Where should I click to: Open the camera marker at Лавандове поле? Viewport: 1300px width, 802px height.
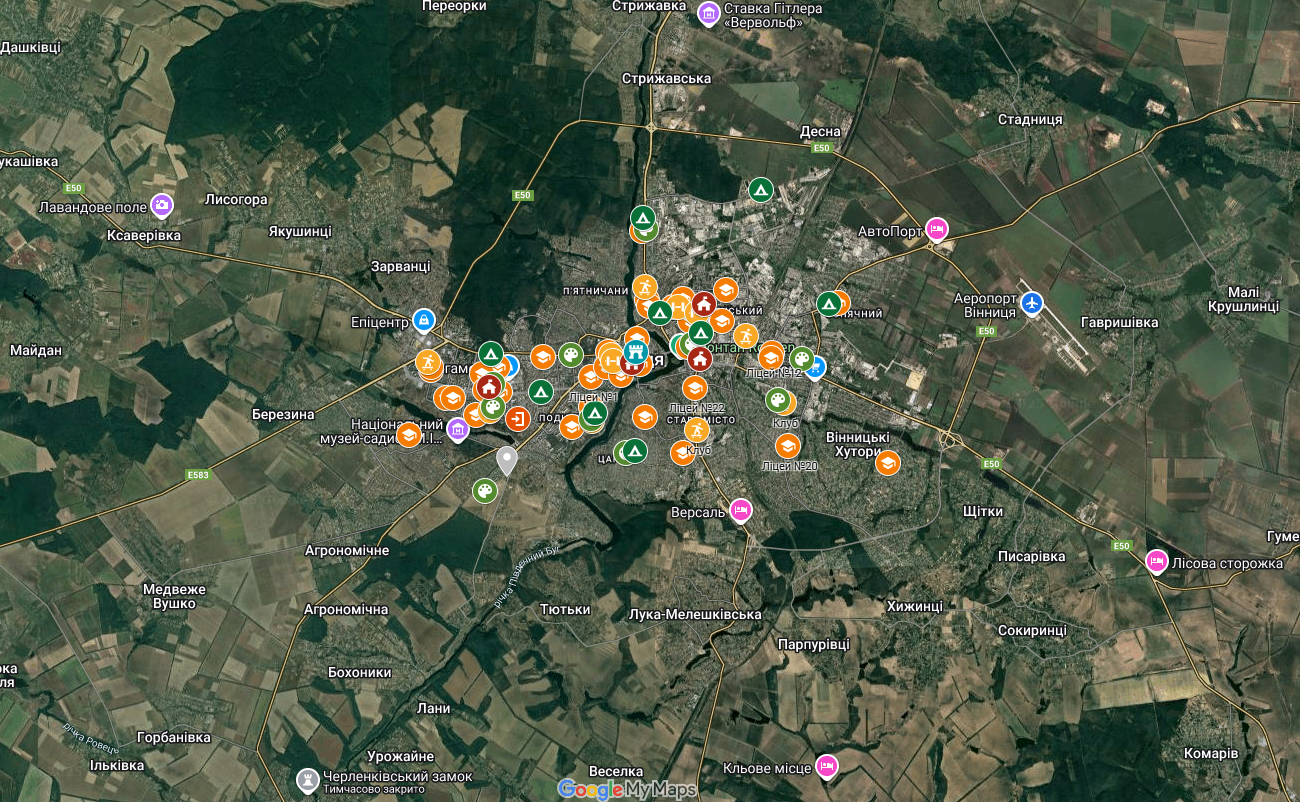[162, 206]
